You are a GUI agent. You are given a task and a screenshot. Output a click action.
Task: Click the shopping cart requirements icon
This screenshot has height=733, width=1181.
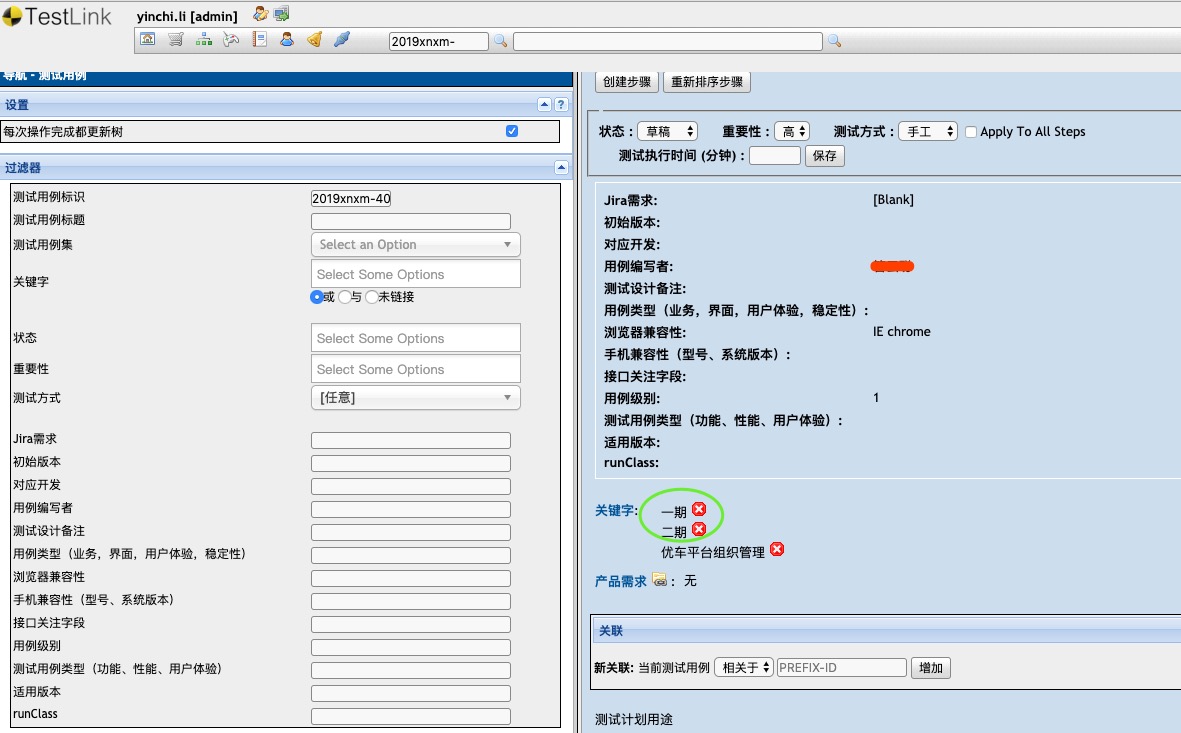pyautogui.click(x=175, y=39)
